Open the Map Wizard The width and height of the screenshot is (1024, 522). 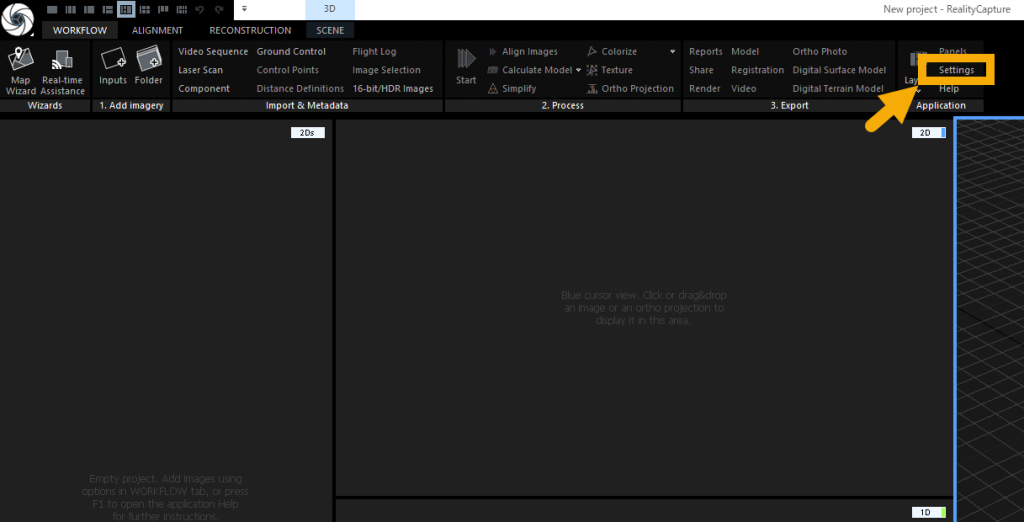[21, 69]
